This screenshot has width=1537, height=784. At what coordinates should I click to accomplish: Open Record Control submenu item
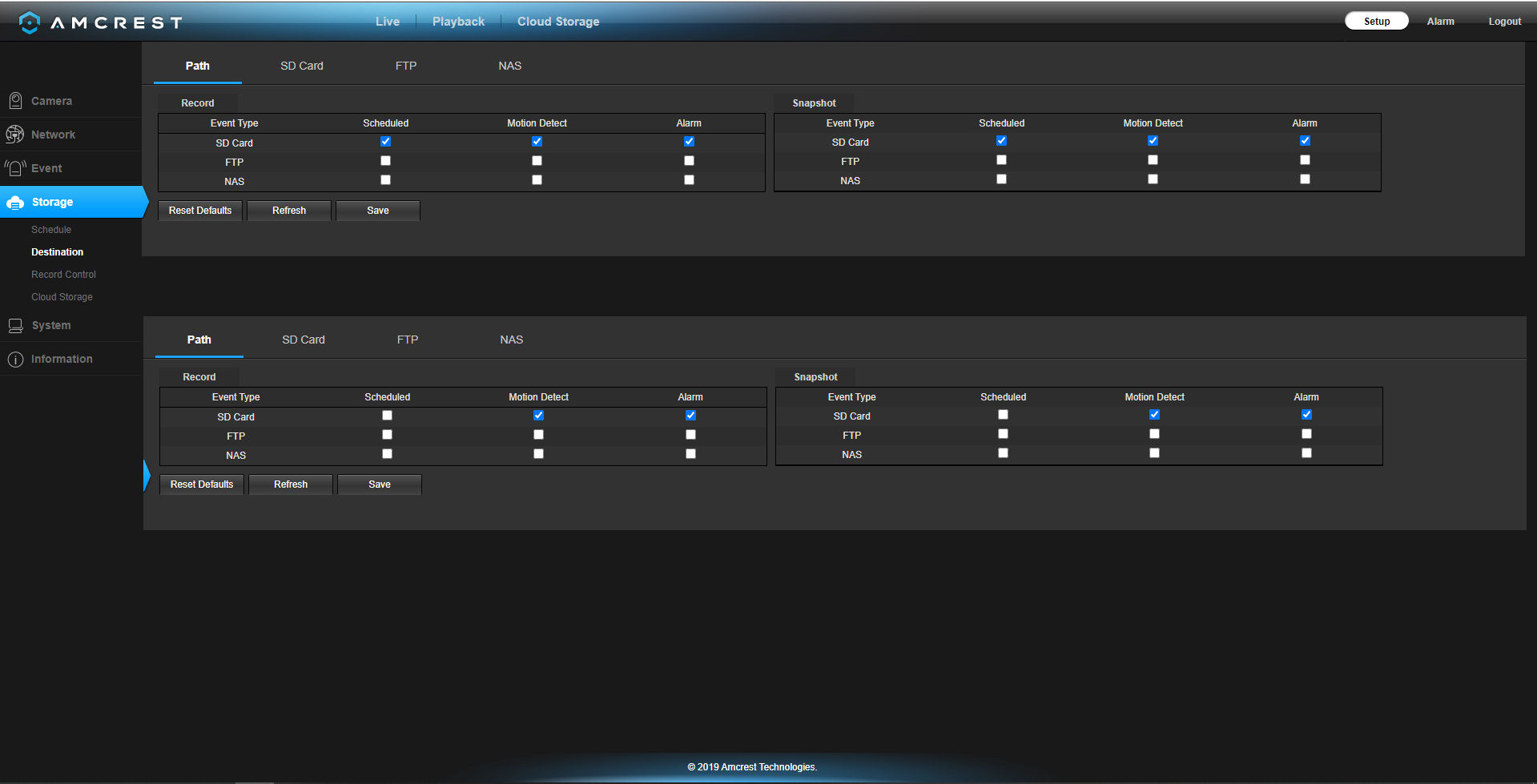point(63,275)
